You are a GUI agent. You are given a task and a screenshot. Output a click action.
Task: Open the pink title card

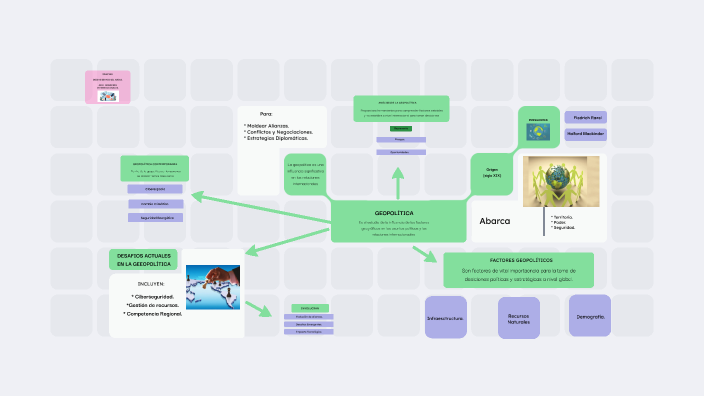coord(108,87)
